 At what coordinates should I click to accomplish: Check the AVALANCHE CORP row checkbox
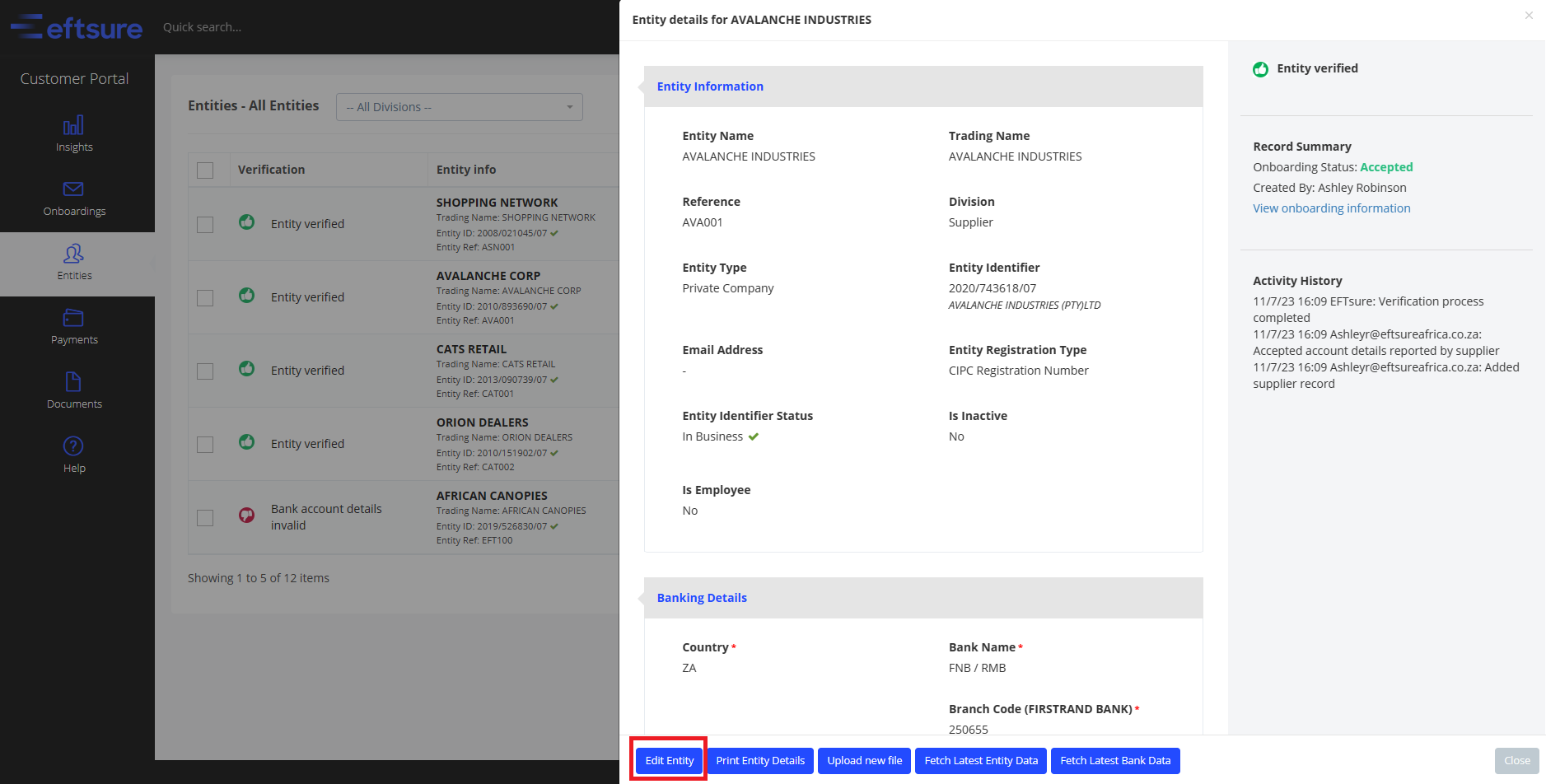pos(205,297)
